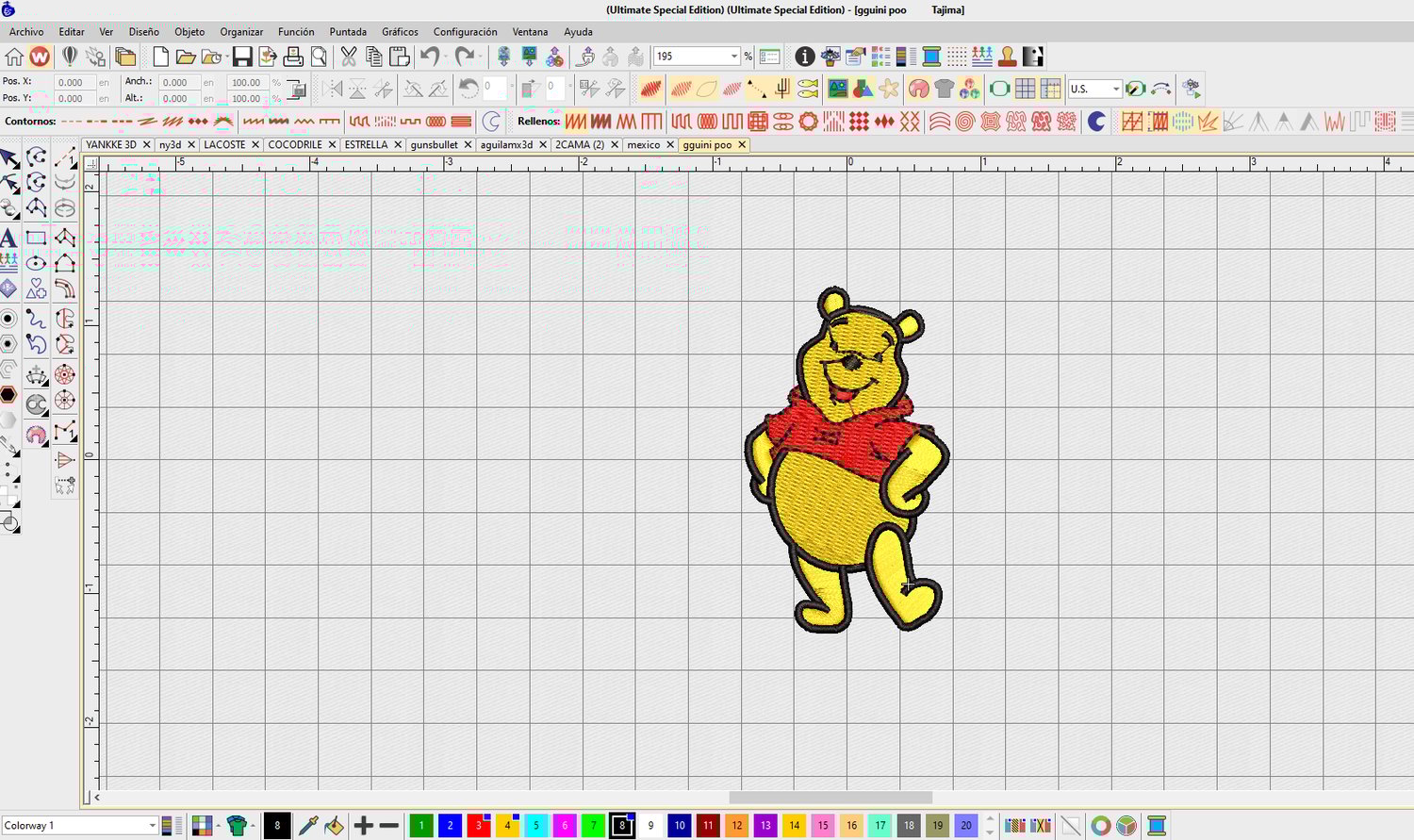Screen dimensions: 1414x840
Task: Redo the last undone action
Action: (463, 57)
